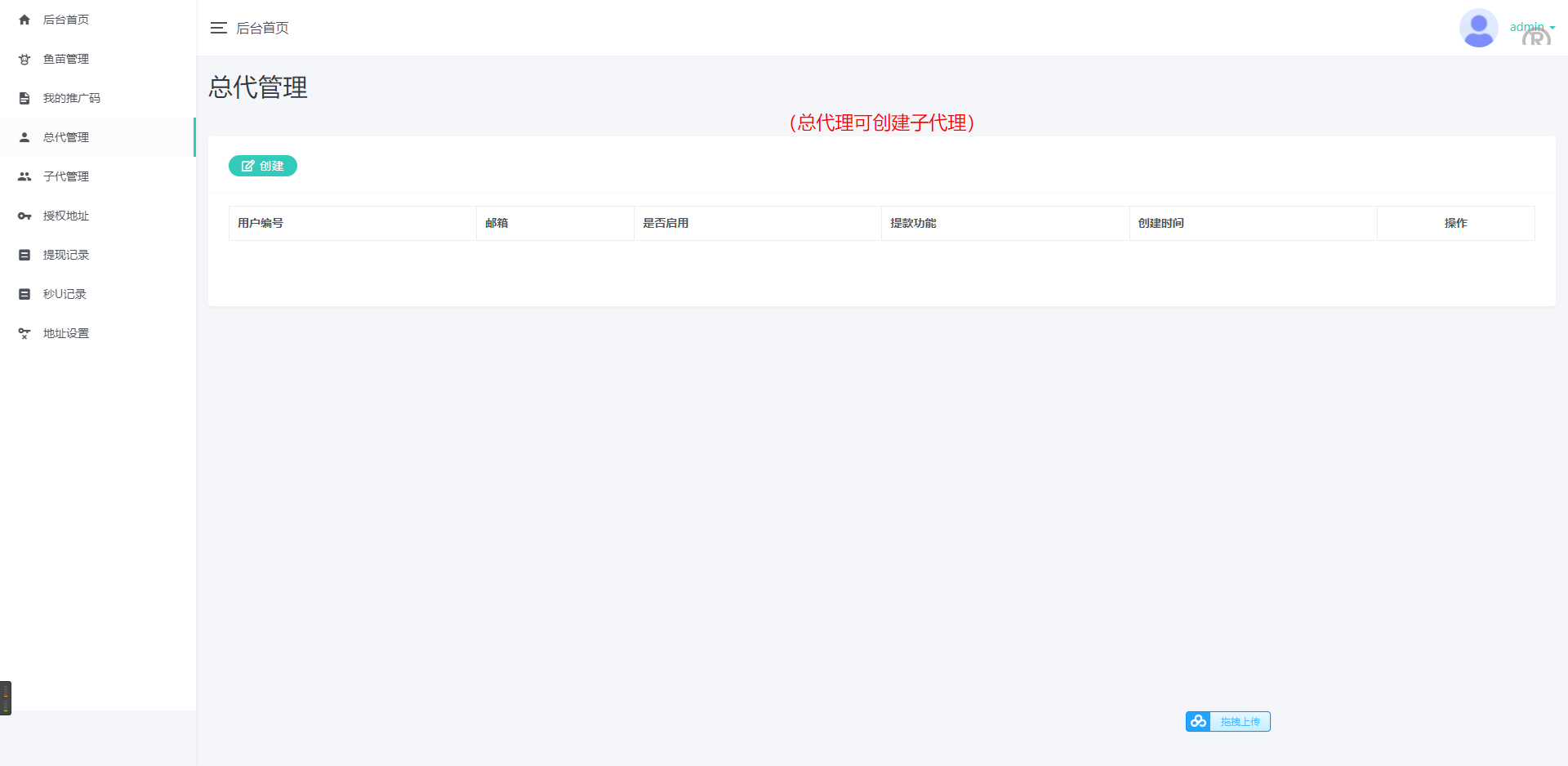
Task: Click the list icon beside 提现记录
Action: tap(24, 255)
